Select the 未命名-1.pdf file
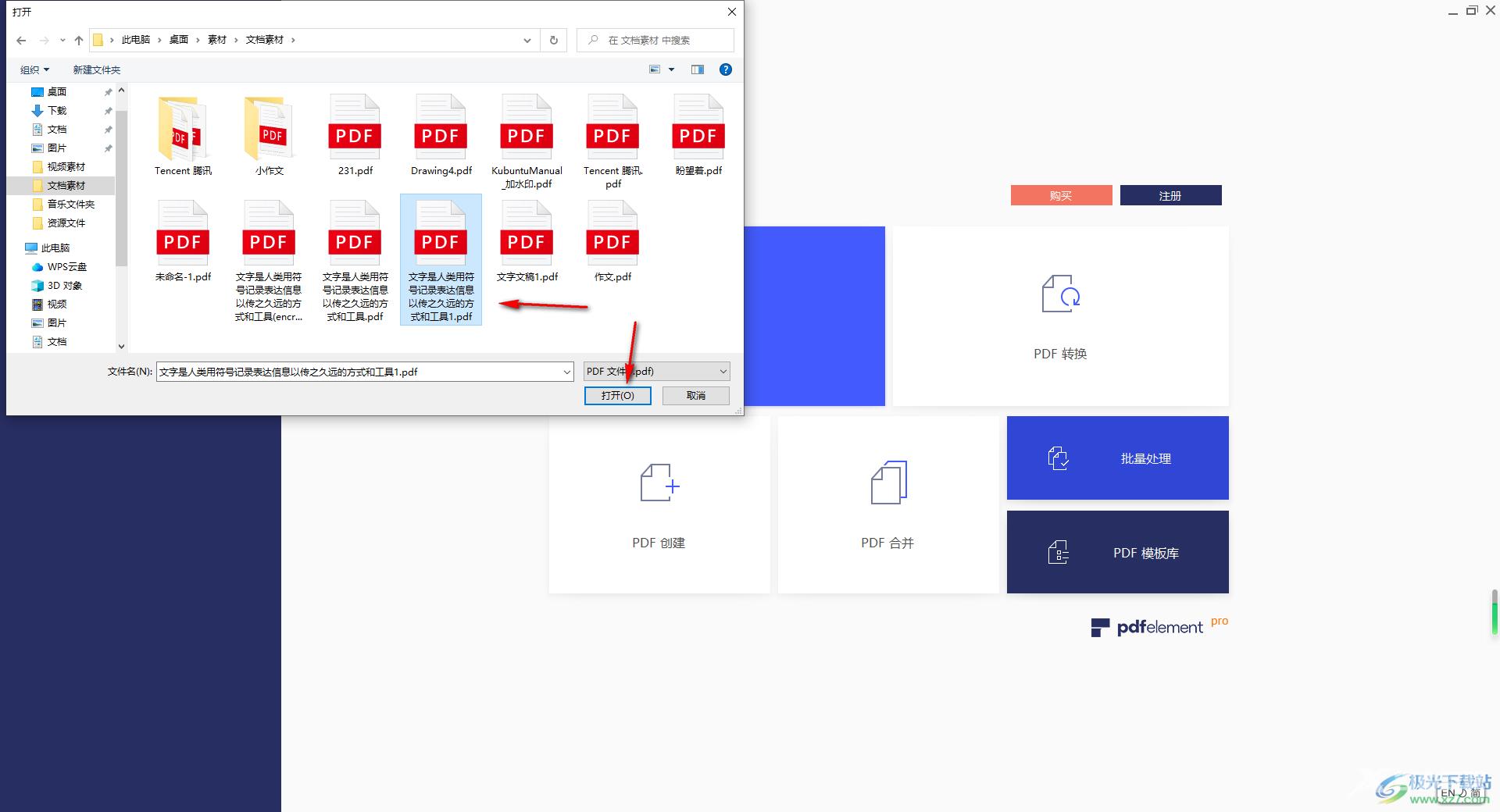 183,241
